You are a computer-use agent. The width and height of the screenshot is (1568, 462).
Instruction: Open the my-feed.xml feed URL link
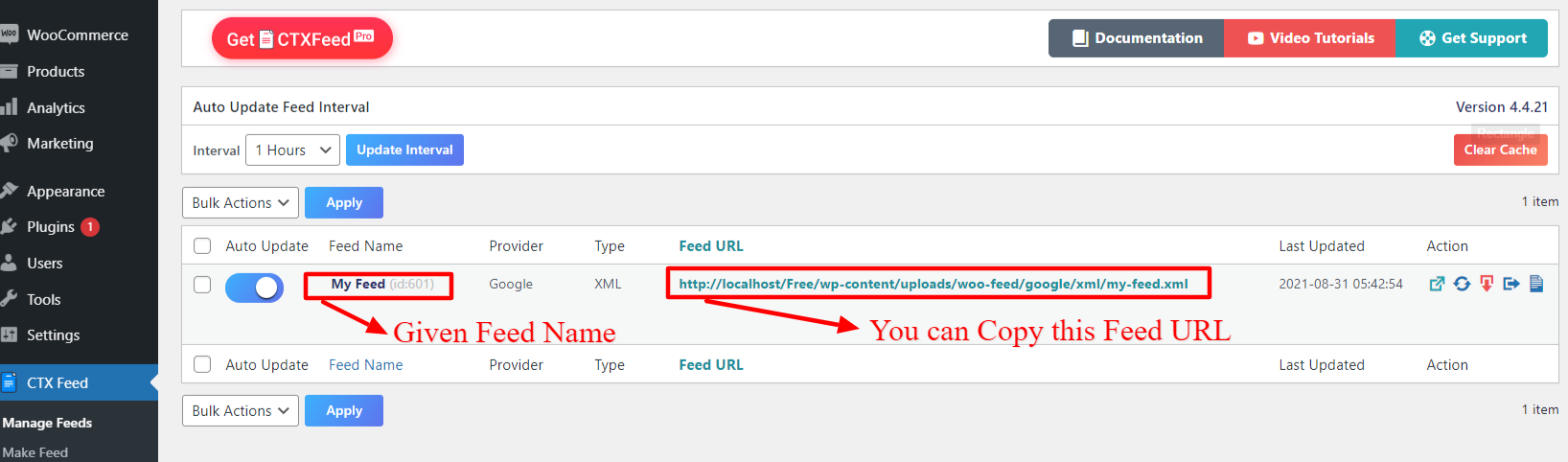tap(934, 284)
